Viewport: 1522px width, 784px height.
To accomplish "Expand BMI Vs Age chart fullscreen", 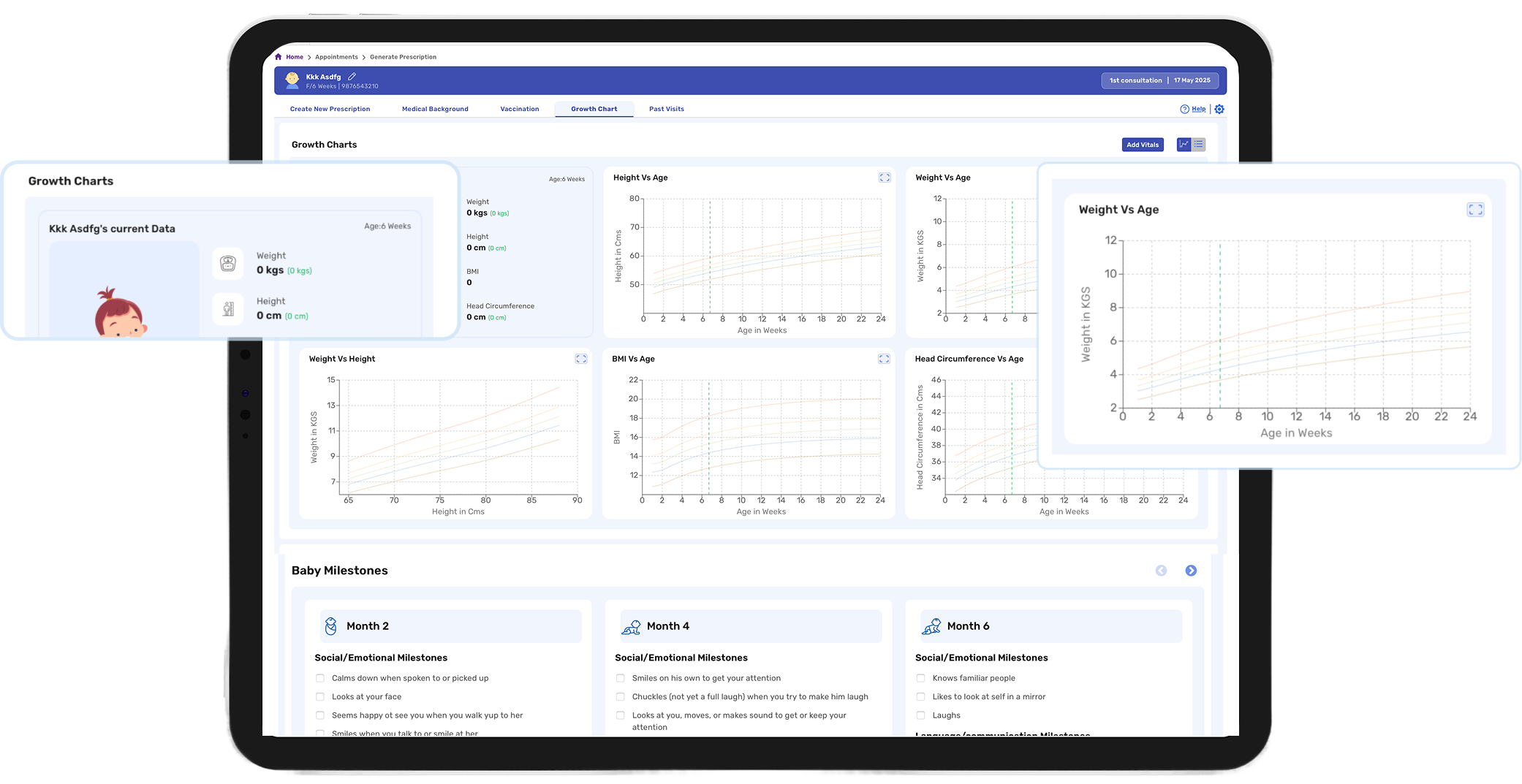I will click(x=884, y=359).
